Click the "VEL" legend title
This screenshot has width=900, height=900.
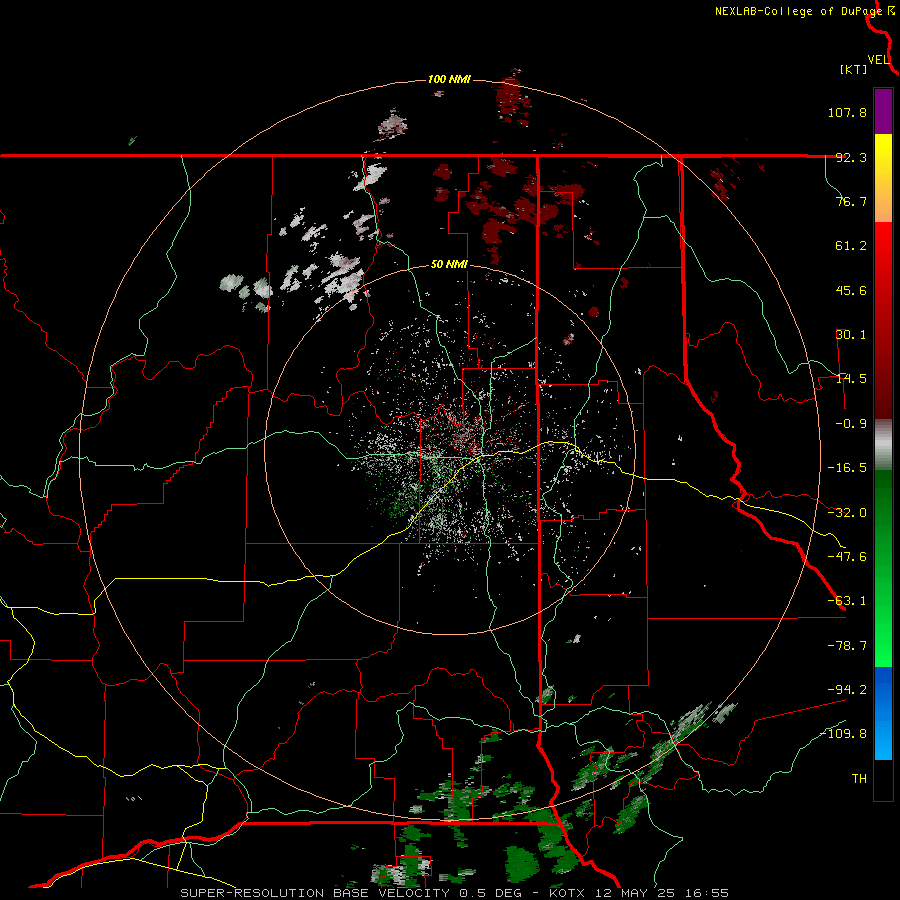[x=878, y=60]
